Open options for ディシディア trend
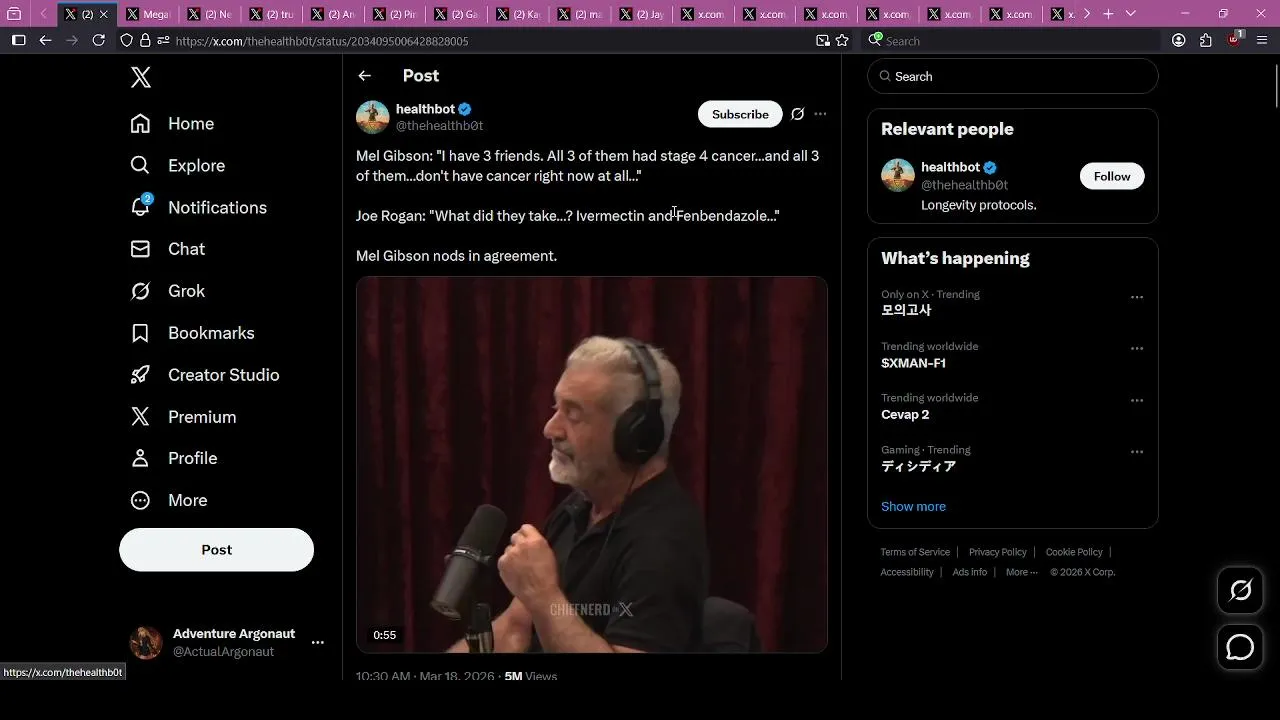 (x=1136, y=452)
